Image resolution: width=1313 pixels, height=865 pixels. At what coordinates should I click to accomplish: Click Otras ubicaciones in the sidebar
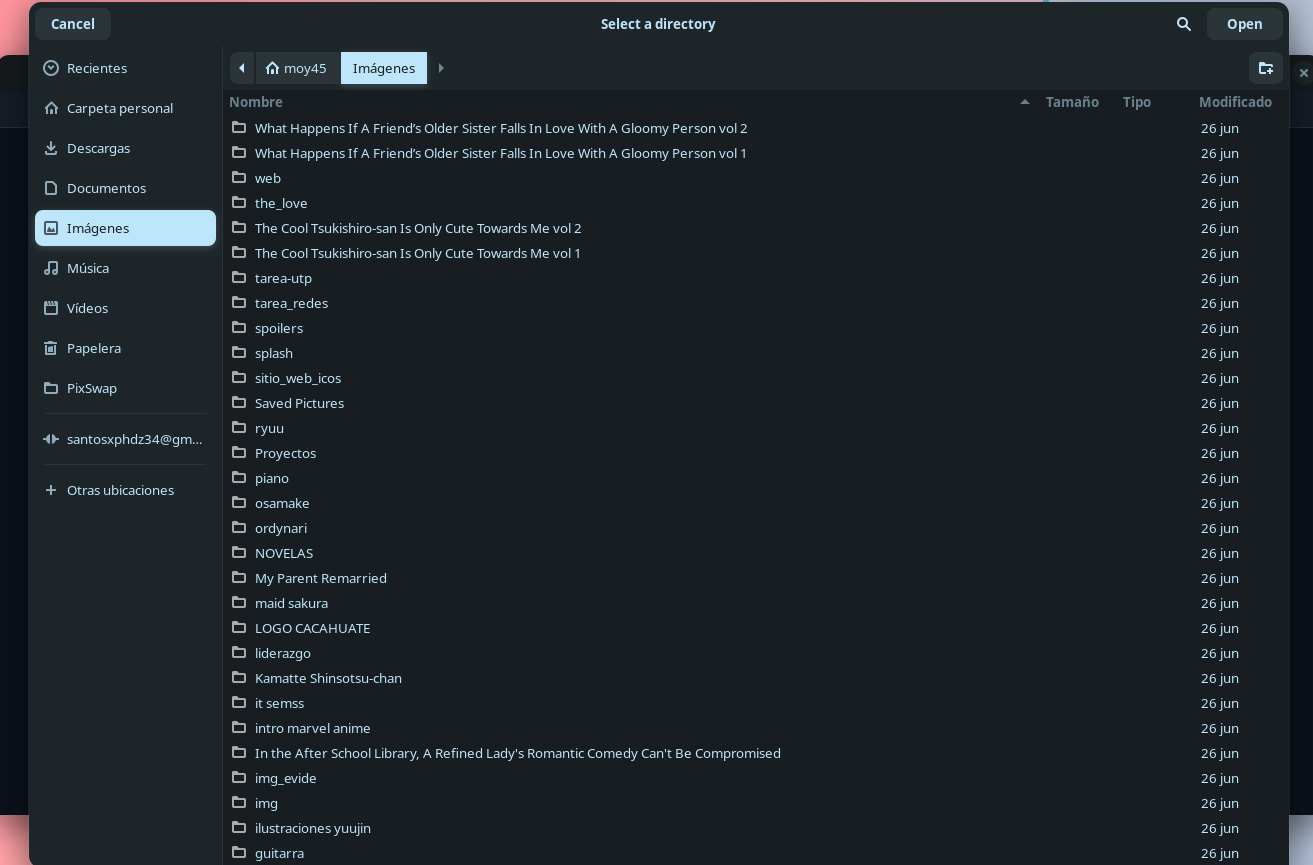pos(125,490)
